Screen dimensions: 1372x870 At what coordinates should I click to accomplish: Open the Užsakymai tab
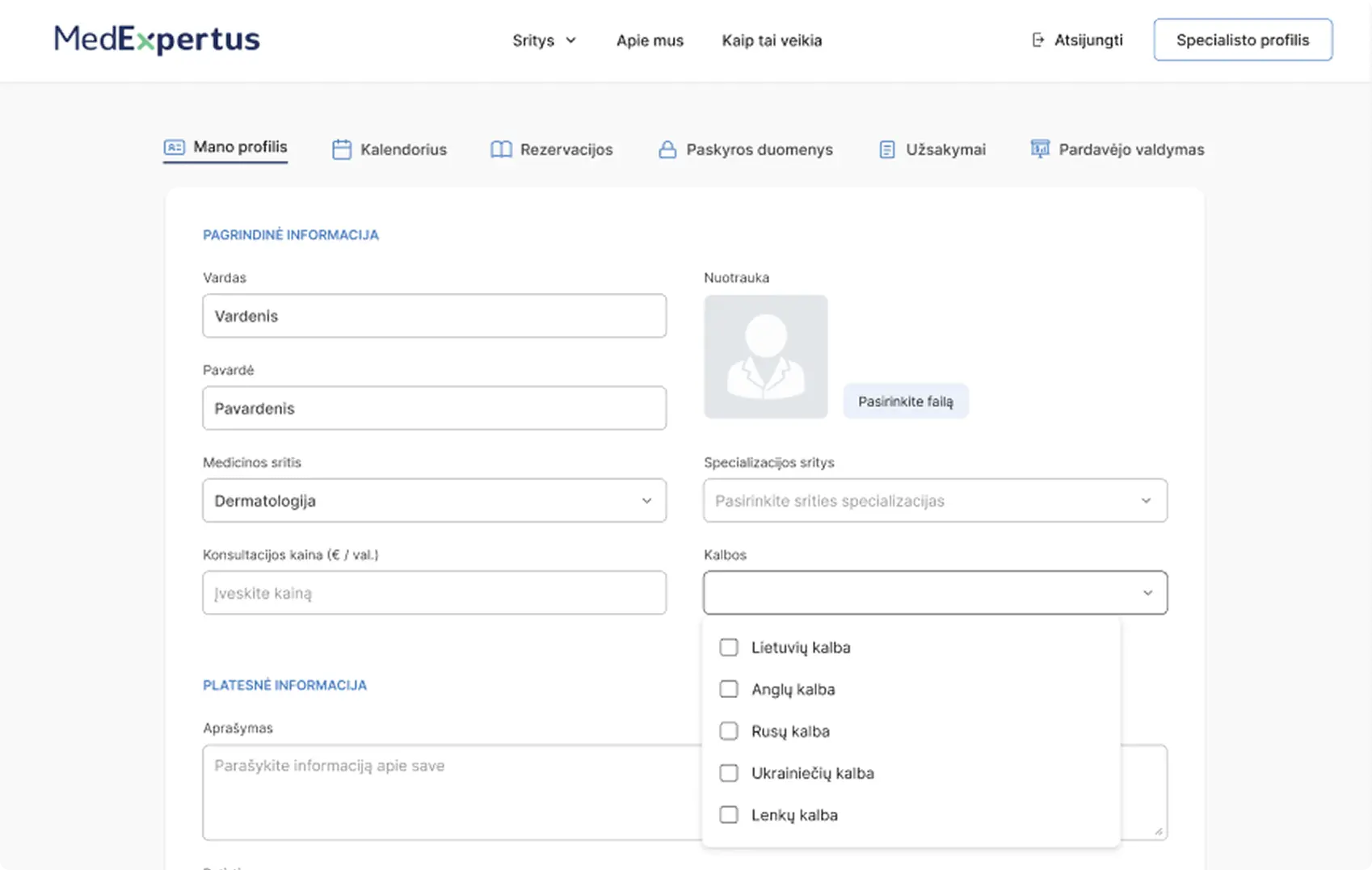tap(932, 149)
